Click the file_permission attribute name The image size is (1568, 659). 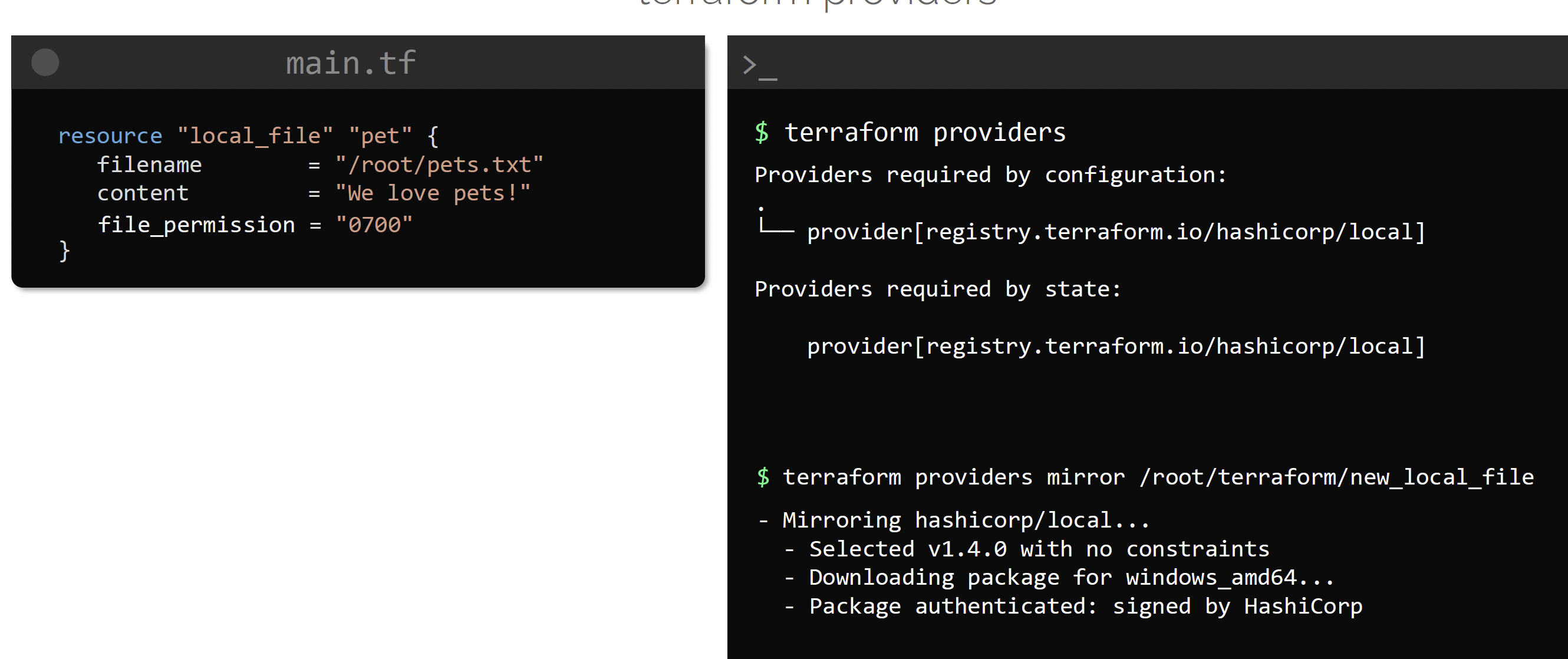(197, 225)
